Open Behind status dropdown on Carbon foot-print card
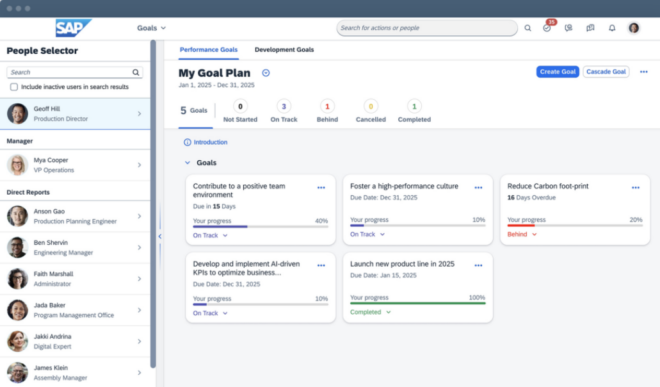 click(x=522, y=234)
